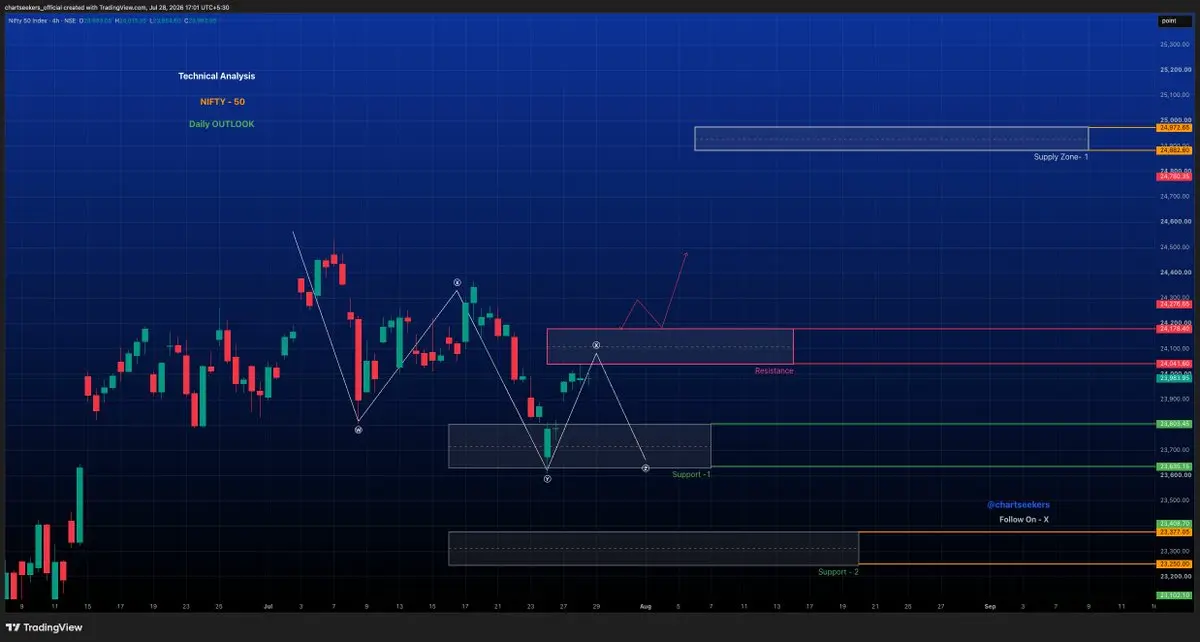This screenshot has height=642, width=1200.
Task: Select the orange 'NIFTY - 50' label
Action: tap(221, 101)
